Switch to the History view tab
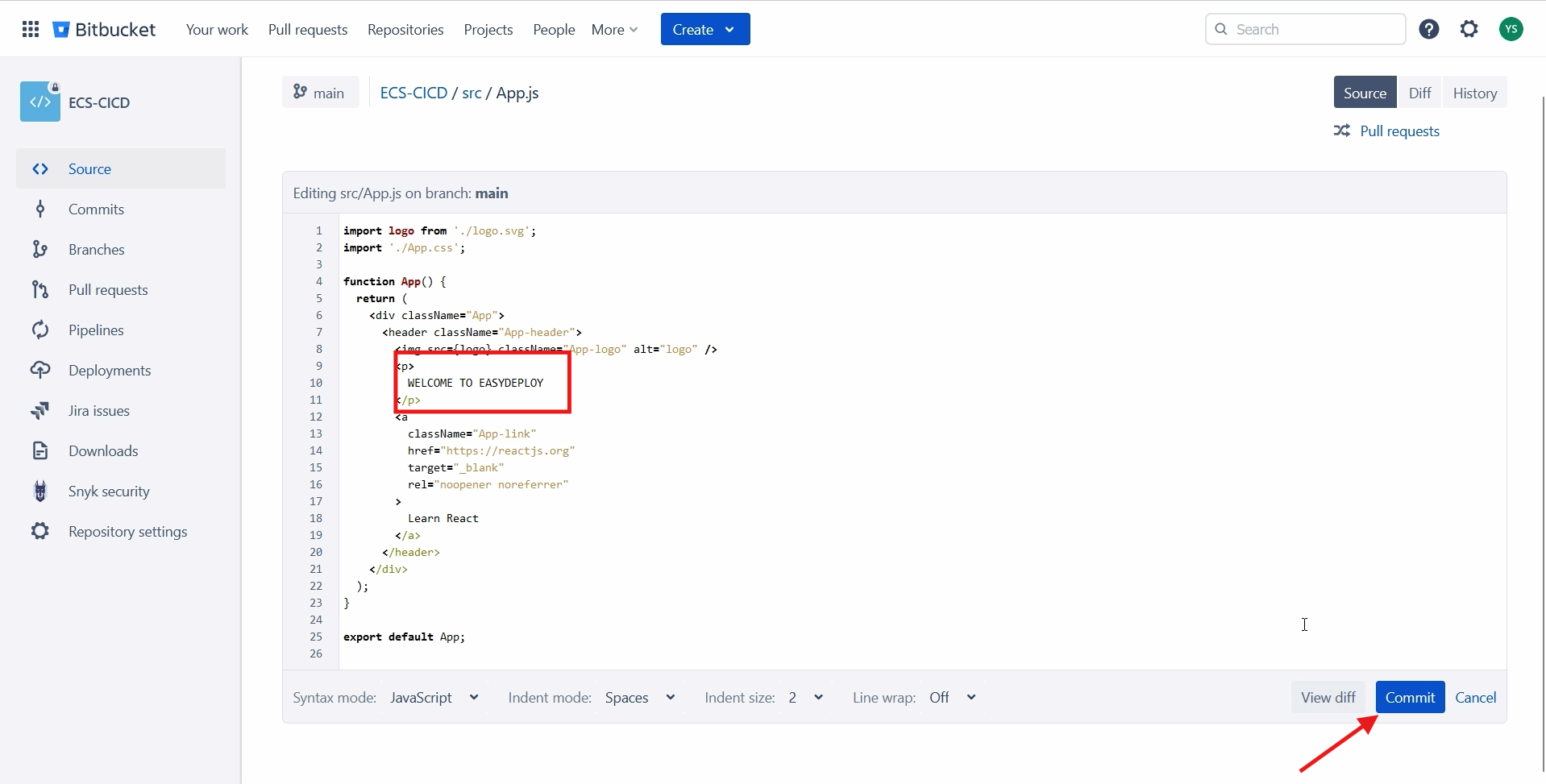The image size is (1546, 784). tap(1474, 93)
